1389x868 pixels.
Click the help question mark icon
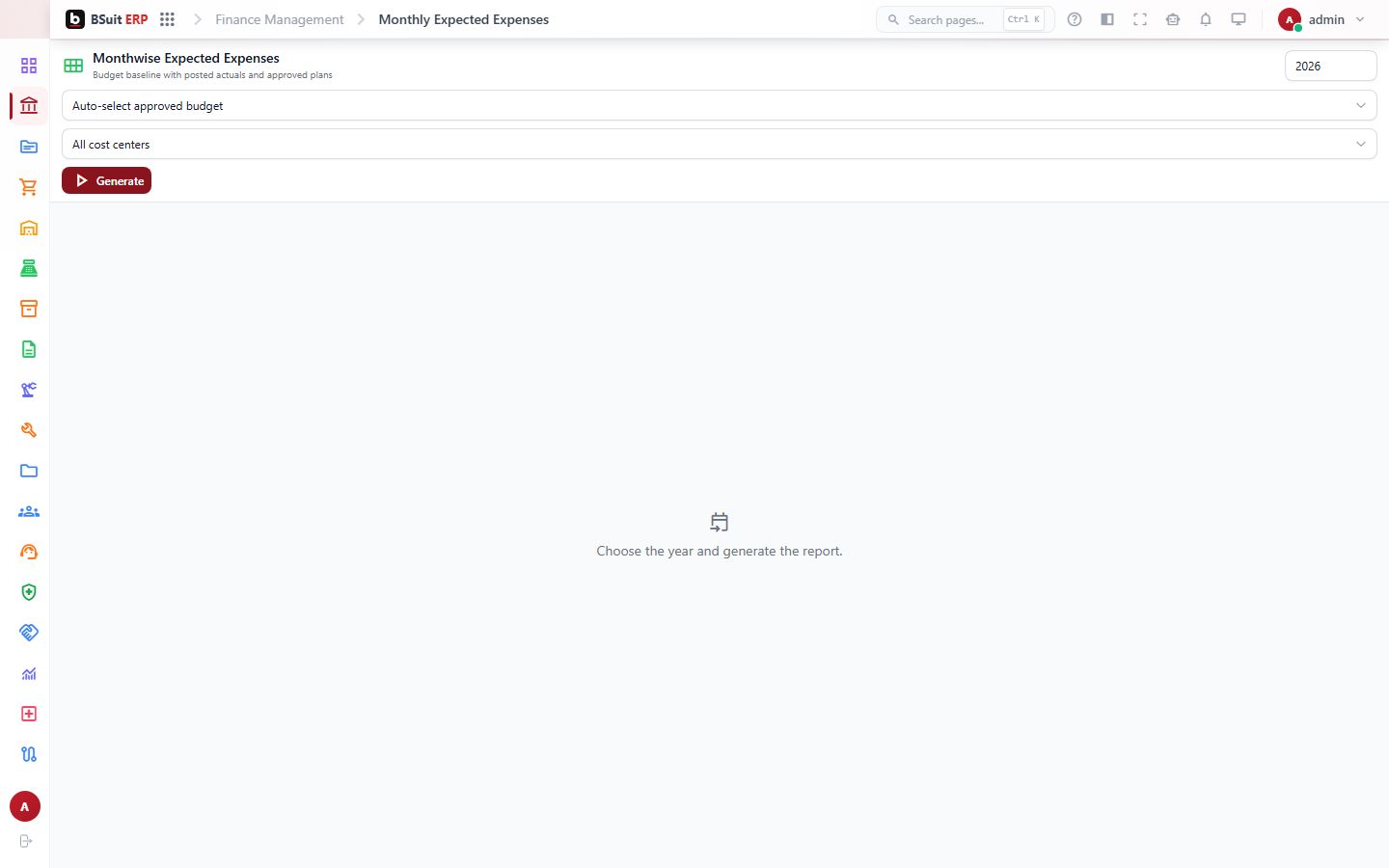[x=1075, y=19]
